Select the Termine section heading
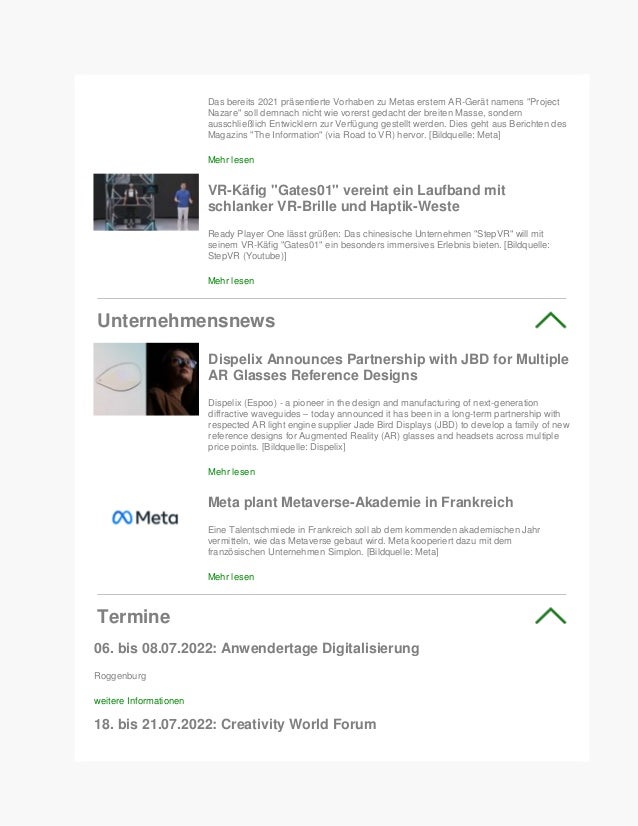638x826 pixels. click(x=134, y=616)
